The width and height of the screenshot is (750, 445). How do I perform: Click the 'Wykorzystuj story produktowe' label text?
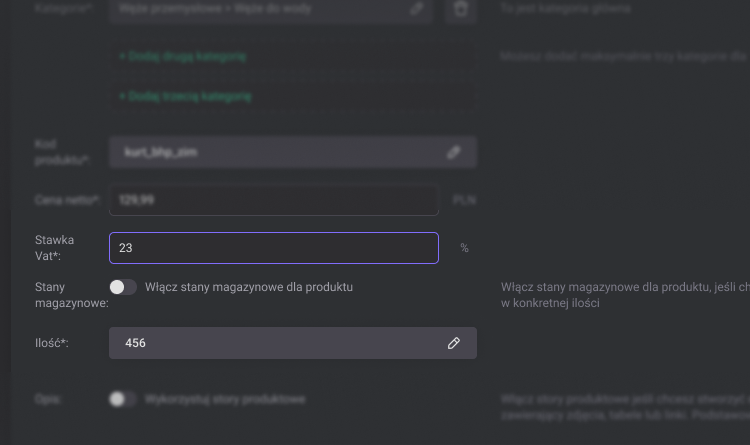click(225, 399)
